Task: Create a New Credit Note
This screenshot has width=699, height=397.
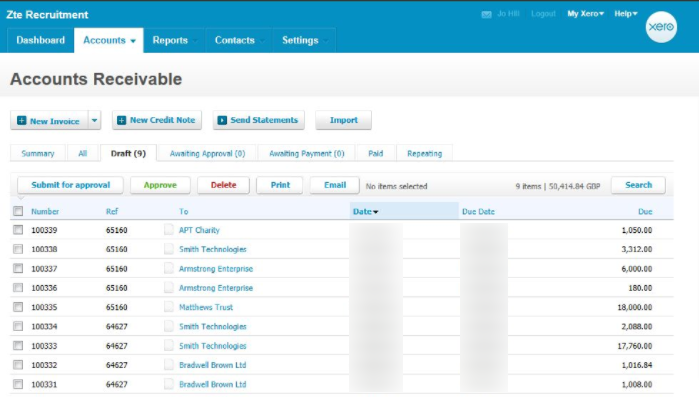Action: tap(157, 120)
